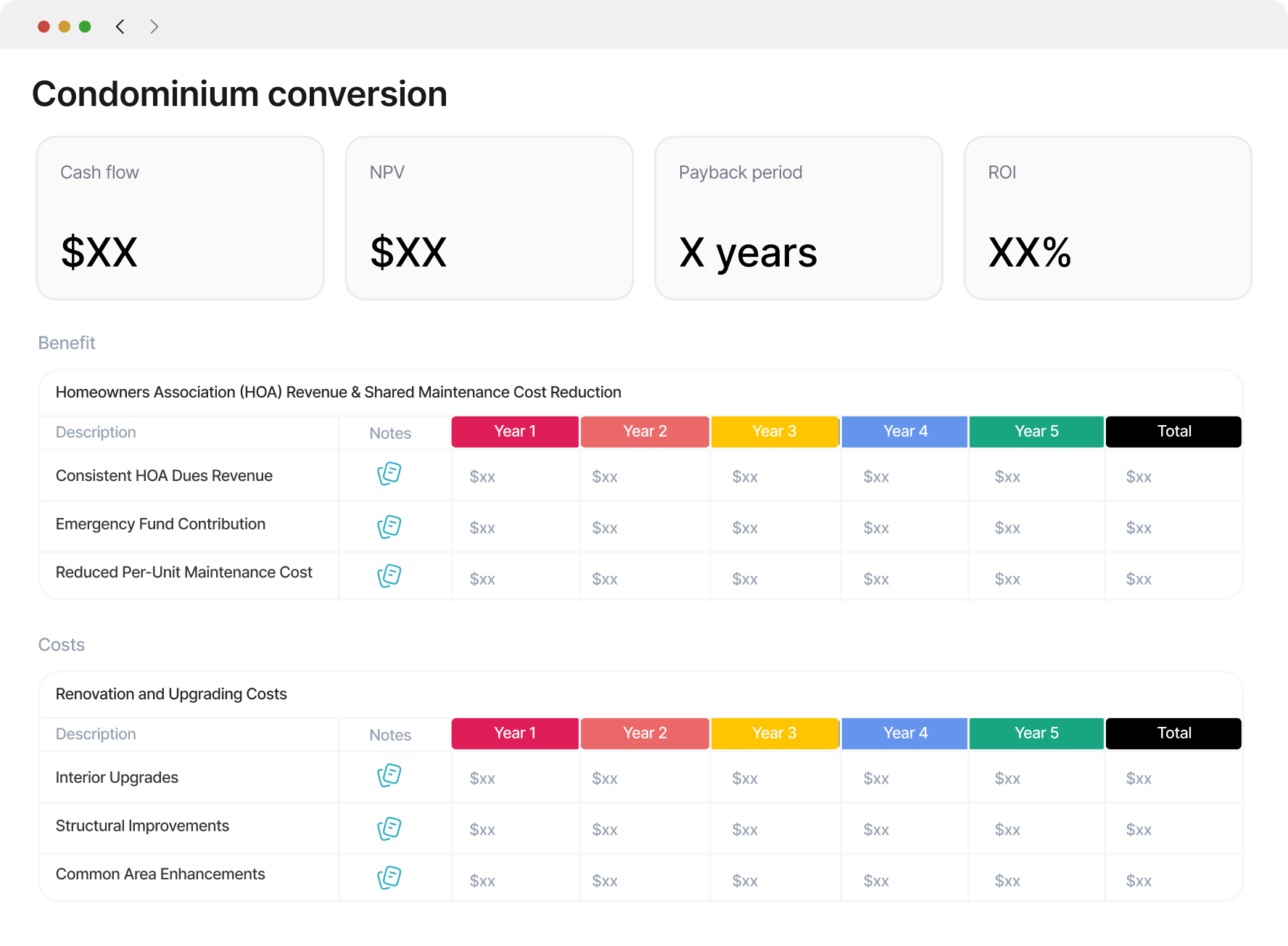The image size is (1288, 946).
Task: Open notes for Reduced Per-Unit Maintenance Cost
Action: 389,576
